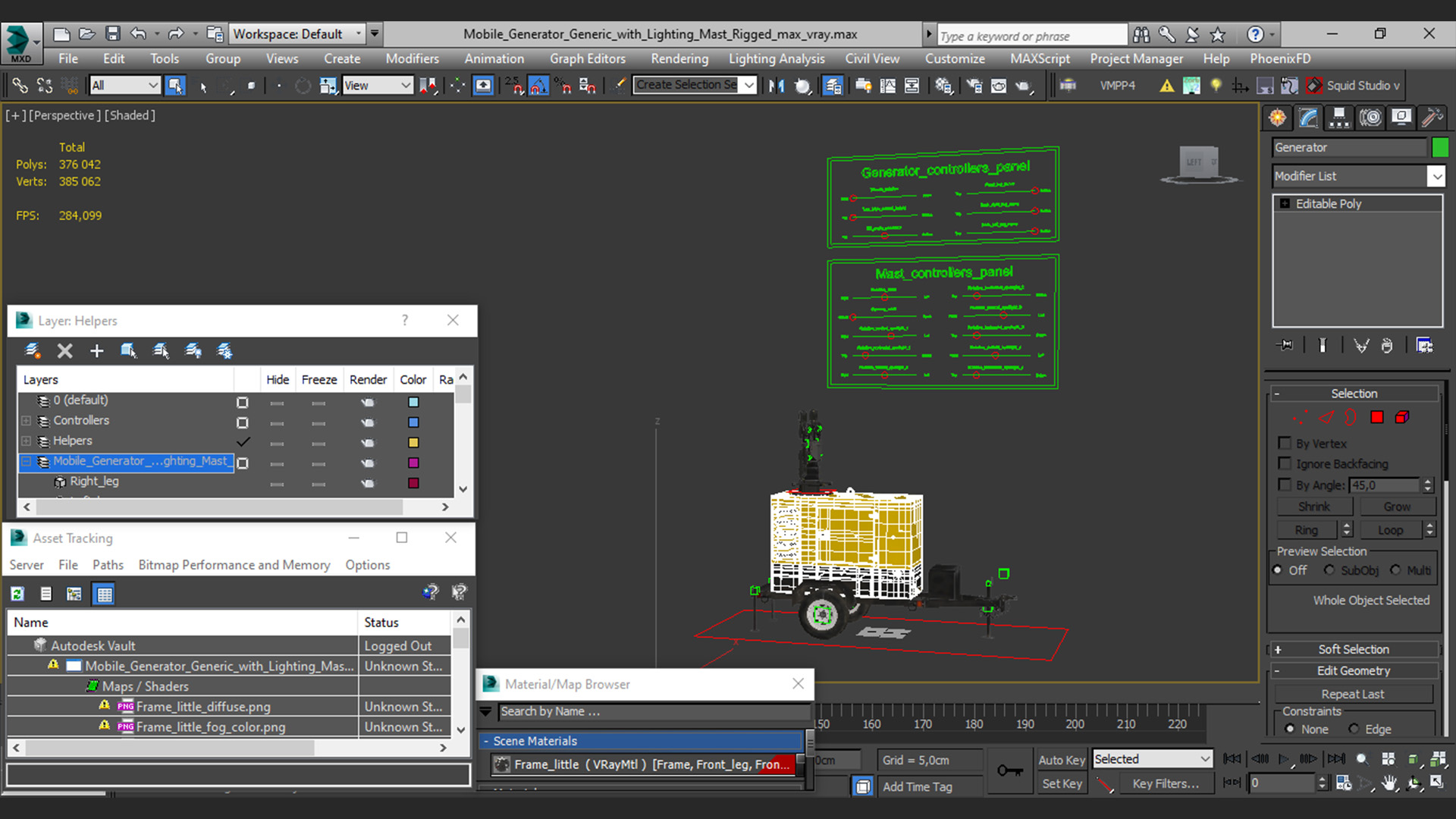Open the Workspace: Default dropdown
Image resolution: width=1456 pixels, height=819 pixels.
[x=297, y=33]
